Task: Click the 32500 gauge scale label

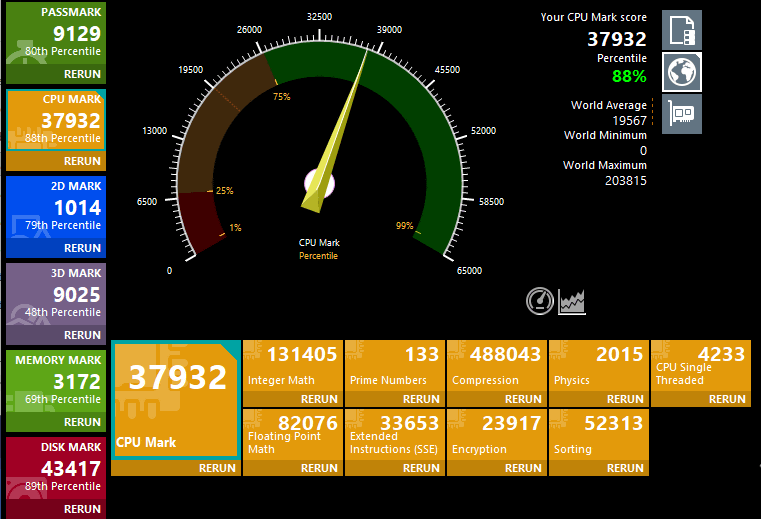Action: pos(319,17)
